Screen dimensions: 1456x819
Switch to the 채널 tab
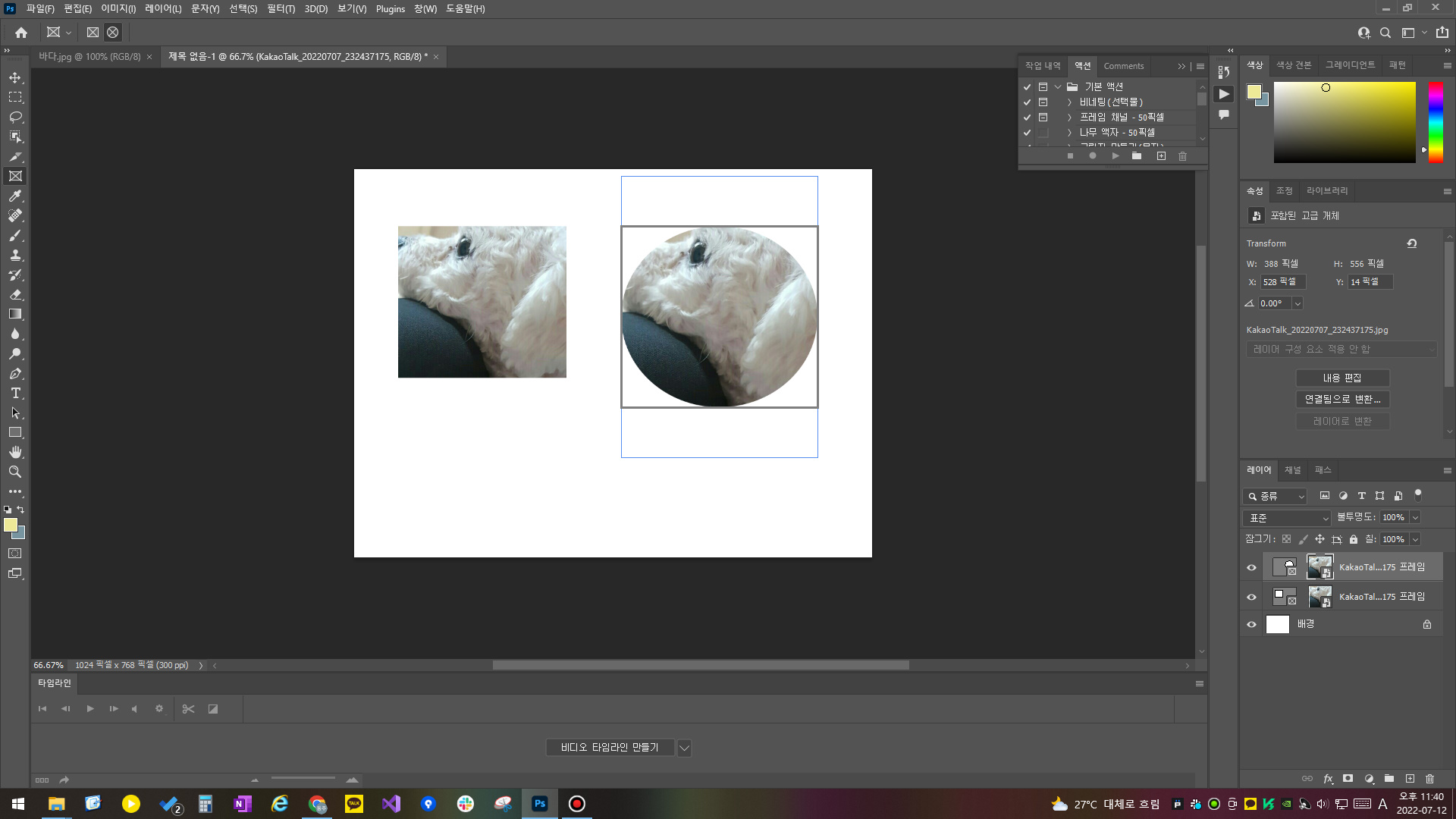1292,470
